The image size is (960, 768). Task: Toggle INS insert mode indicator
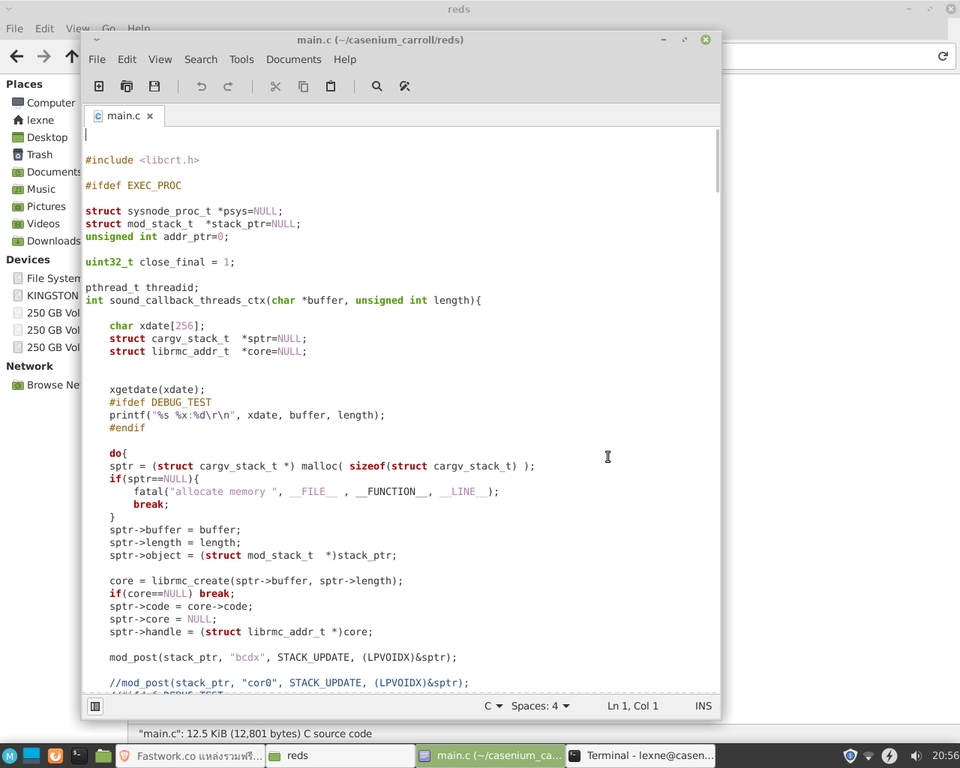[703, 706]
